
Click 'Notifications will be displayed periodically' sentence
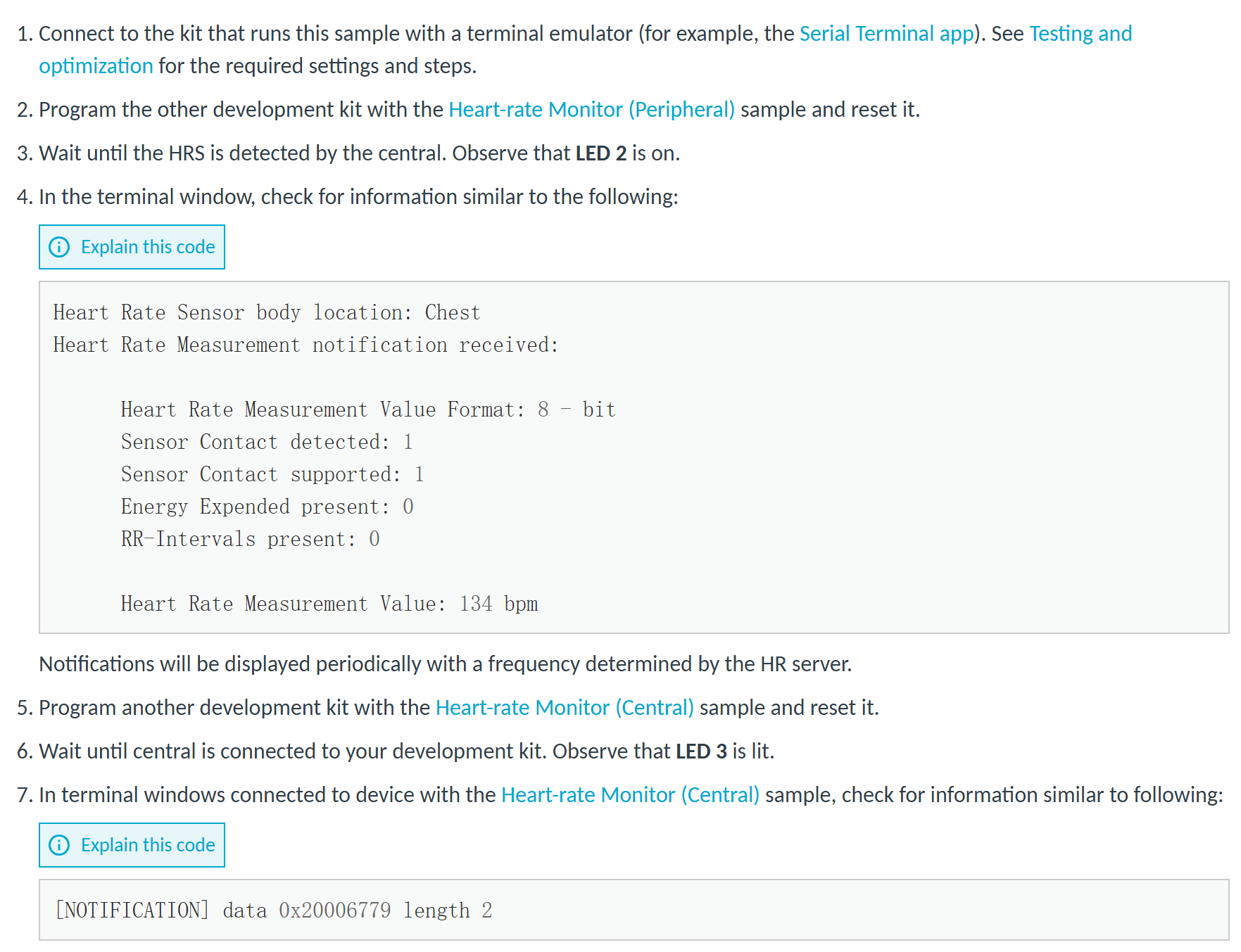pos(446,664)
